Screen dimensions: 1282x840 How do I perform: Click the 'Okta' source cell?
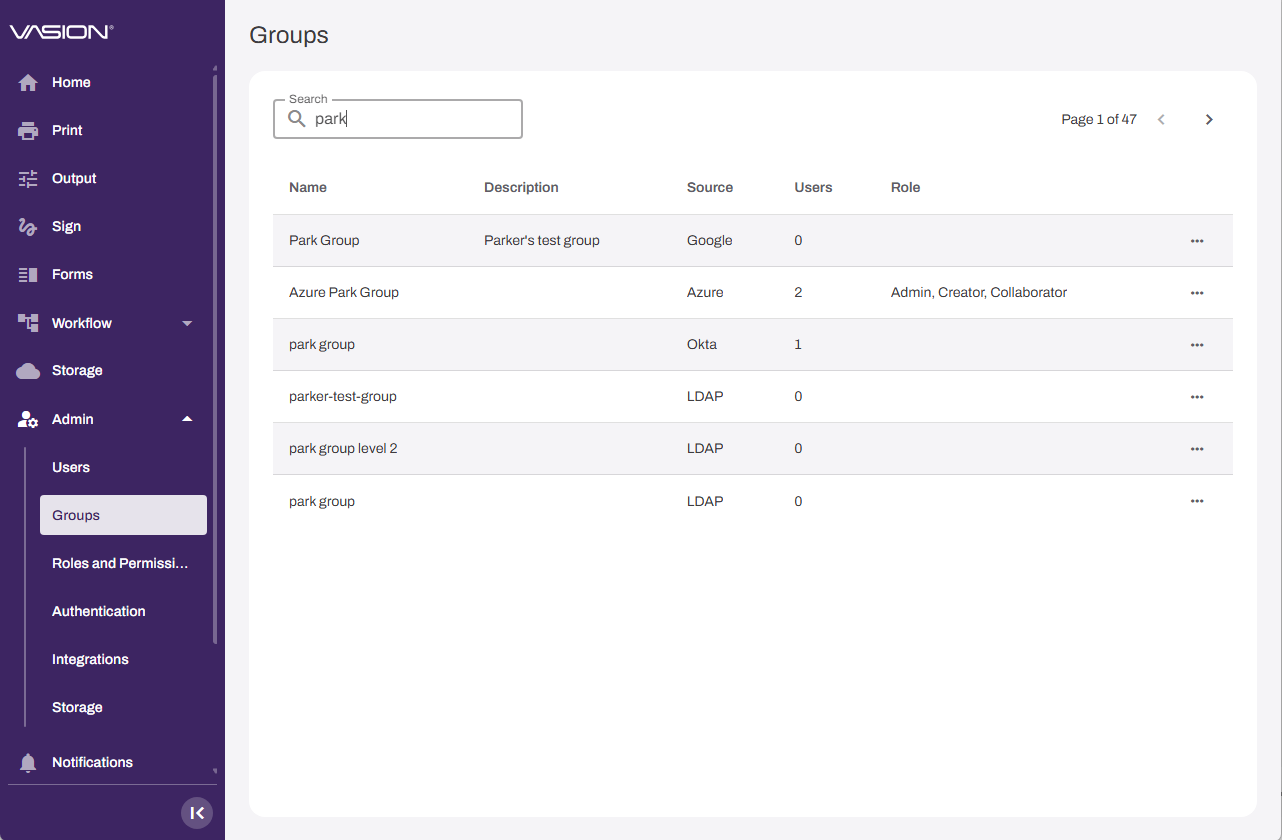click(702, 345)
